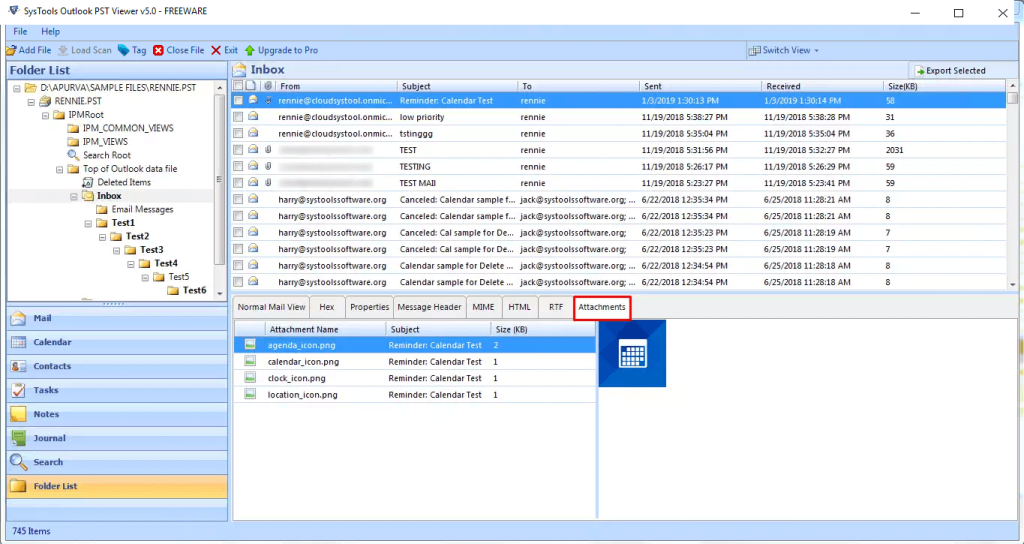
Task: Click the email list vertical scrollbar
Action: pyautogui.click(x=1013, y=185)
